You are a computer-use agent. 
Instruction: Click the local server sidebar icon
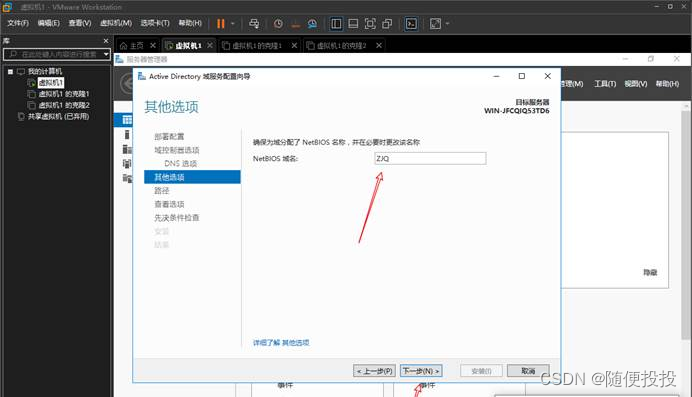pos(127,135)
